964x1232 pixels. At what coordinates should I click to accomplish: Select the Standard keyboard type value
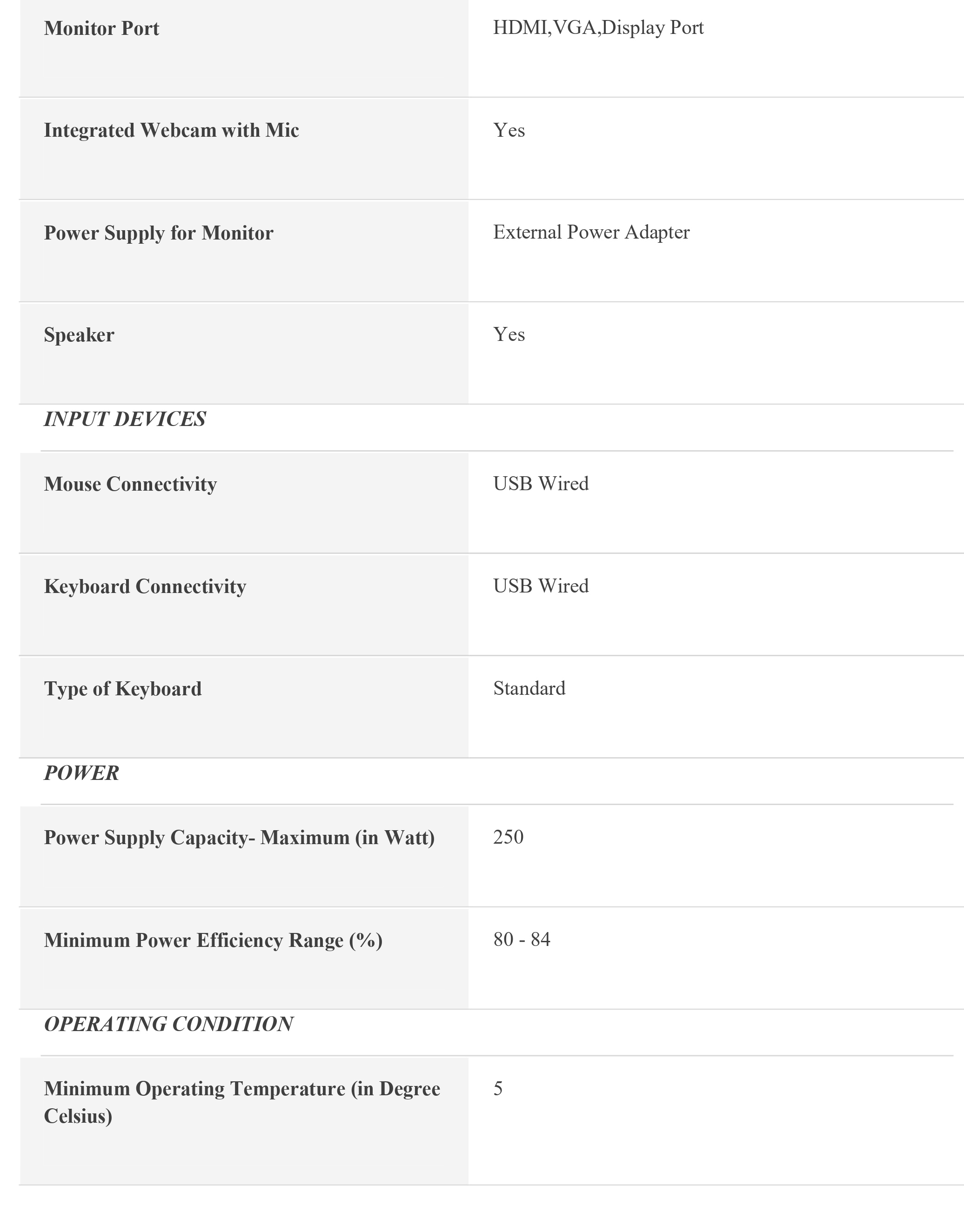click(529, 688)
